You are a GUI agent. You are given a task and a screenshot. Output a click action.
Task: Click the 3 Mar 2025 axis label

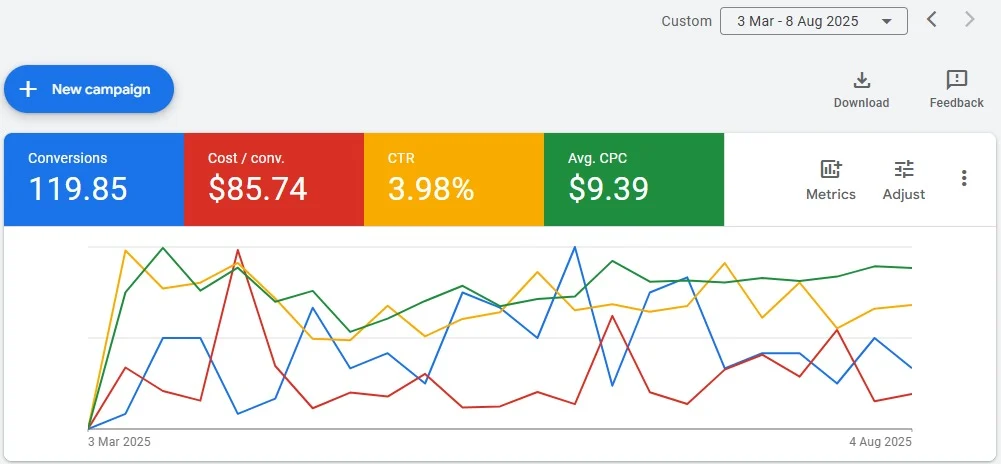tap(119, 441)
